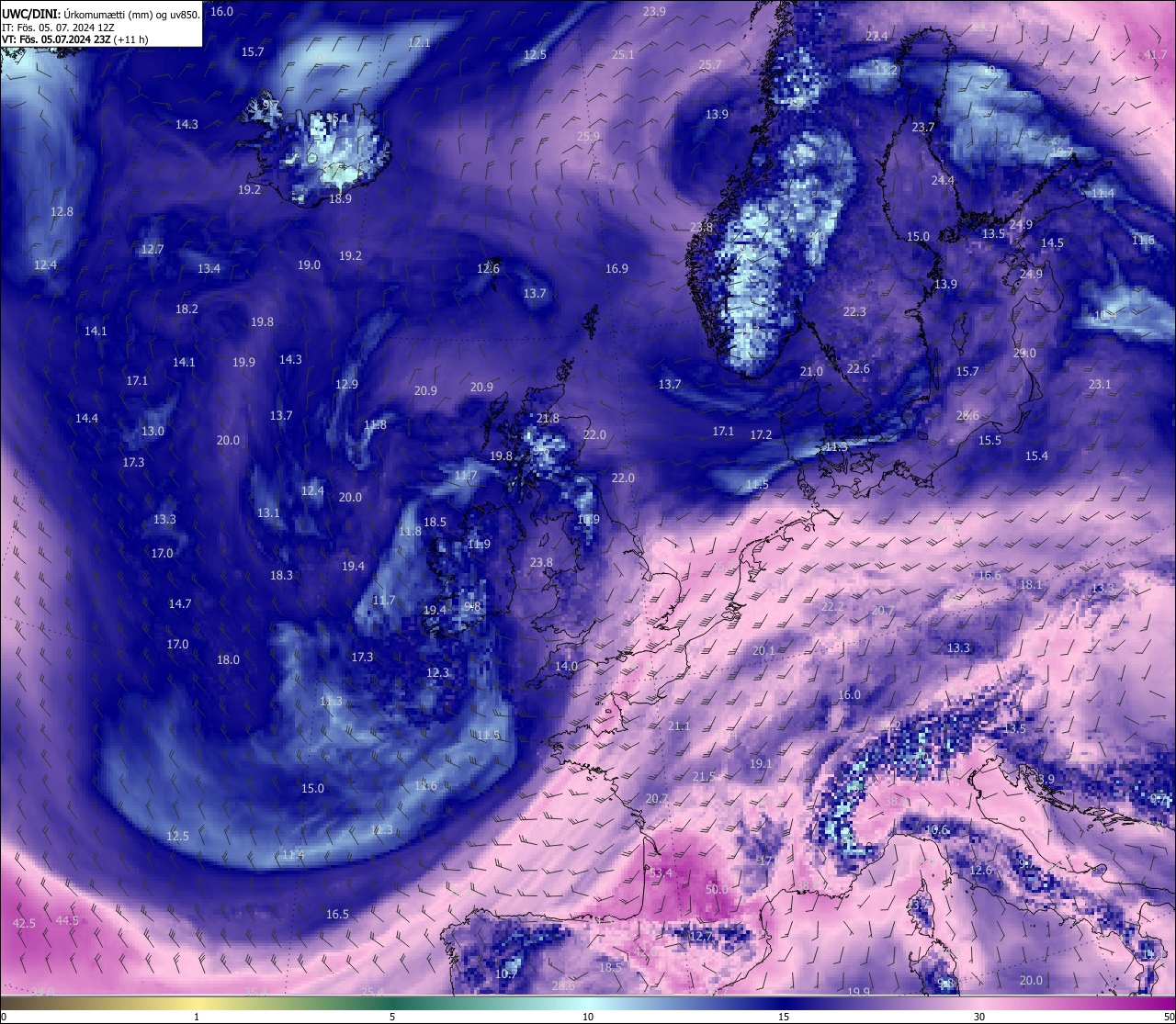Select the 22.6 value over Sweden
1176x1024 pixels.
[858, 368]
